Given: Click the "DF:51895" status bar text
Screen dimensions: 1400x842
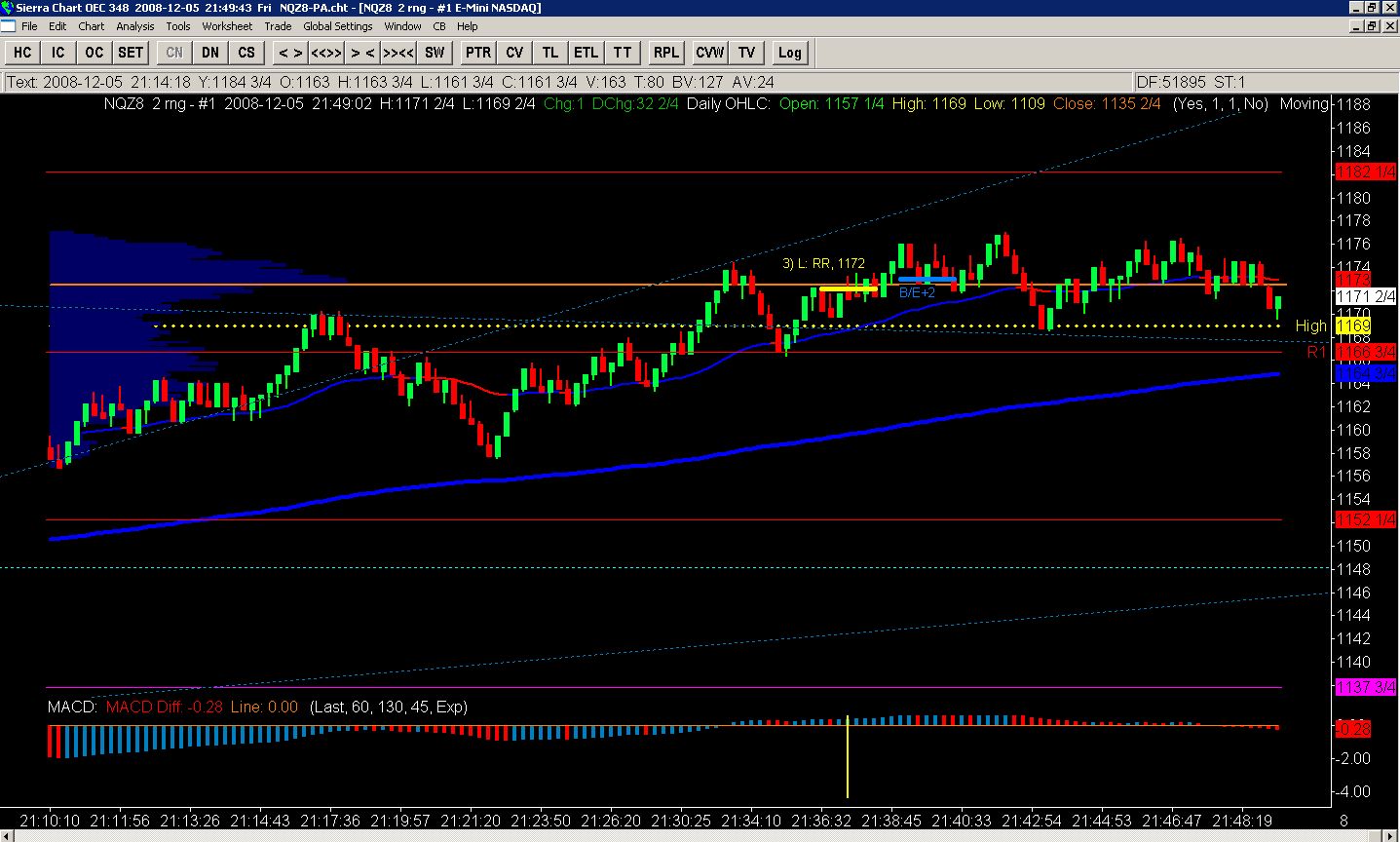Looking at the screenshot, I should tap(1172, 82).
